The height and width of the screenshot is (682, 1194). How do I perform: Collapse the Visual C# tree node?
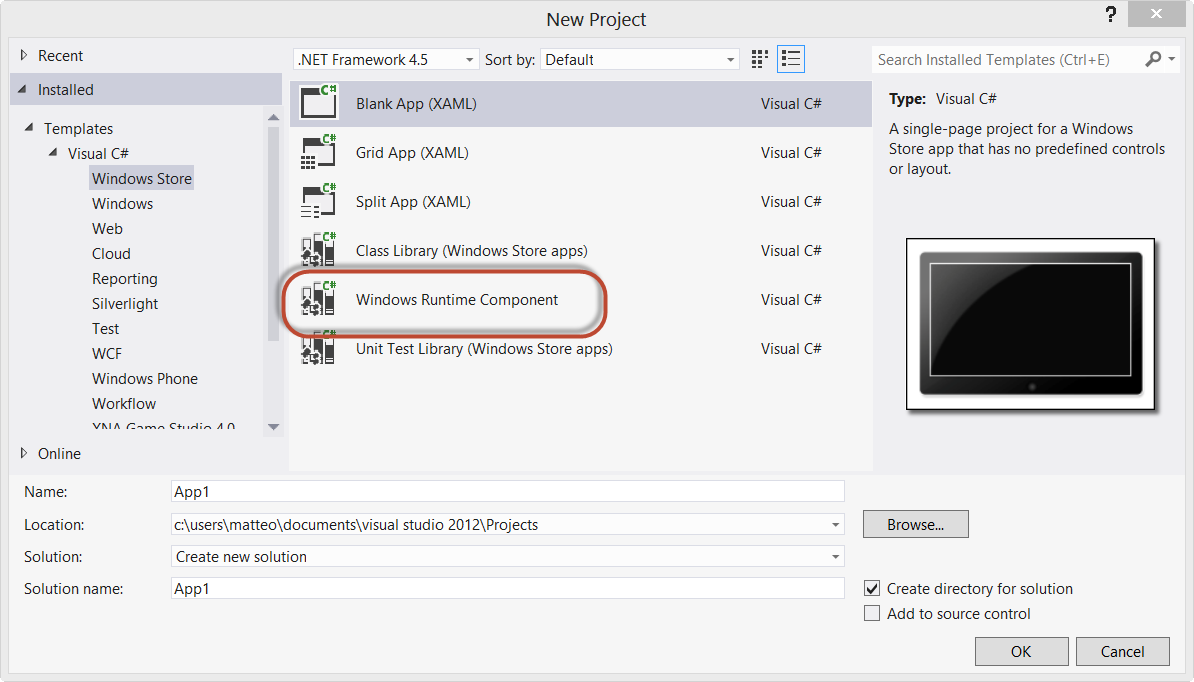(x=53, y=152)
